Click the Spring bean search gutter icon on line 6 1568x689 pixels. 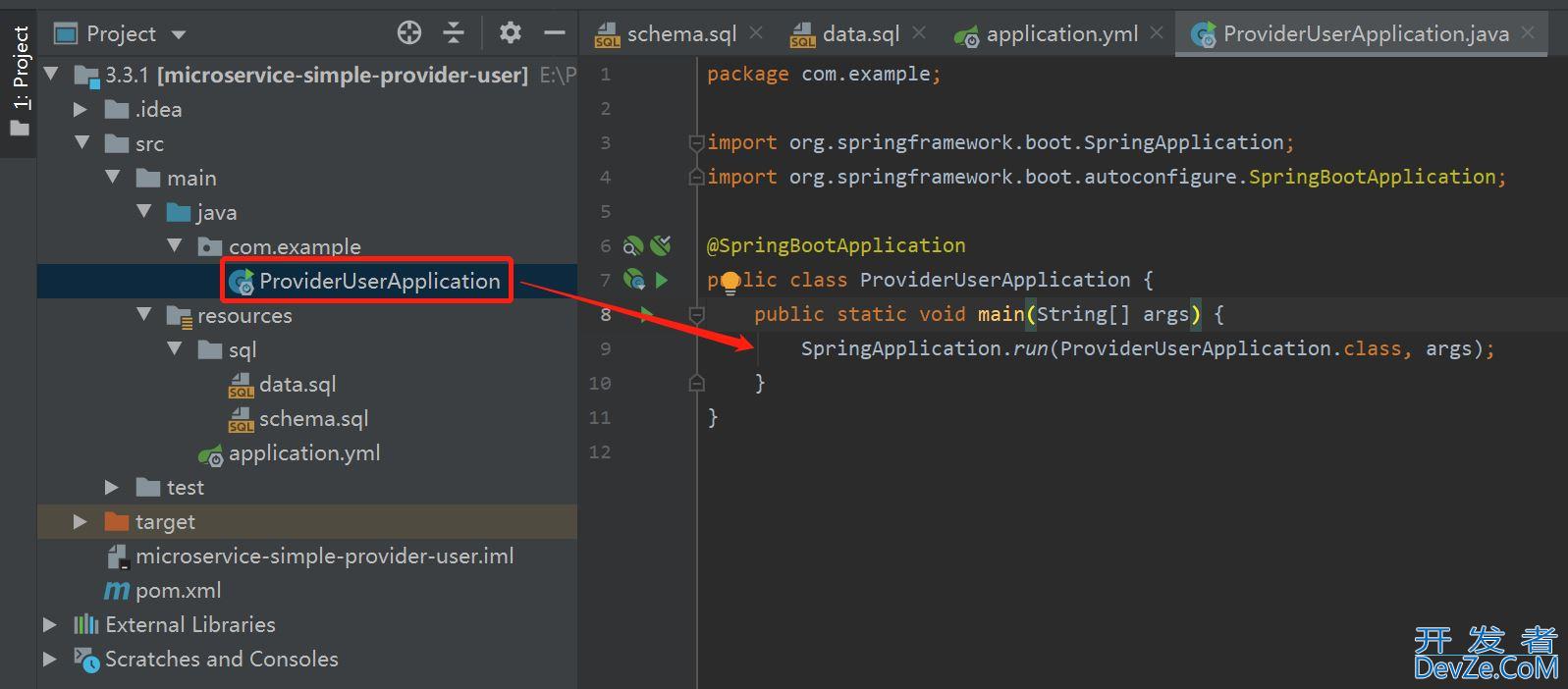tap(633, 245)
